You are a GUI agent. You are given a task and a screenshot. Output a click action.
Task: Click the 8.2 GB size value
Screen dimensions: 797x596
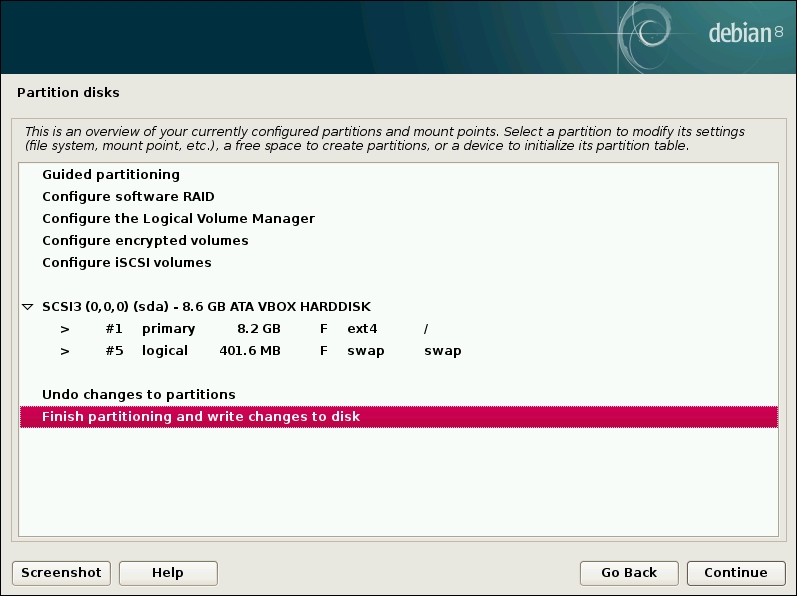259,329
